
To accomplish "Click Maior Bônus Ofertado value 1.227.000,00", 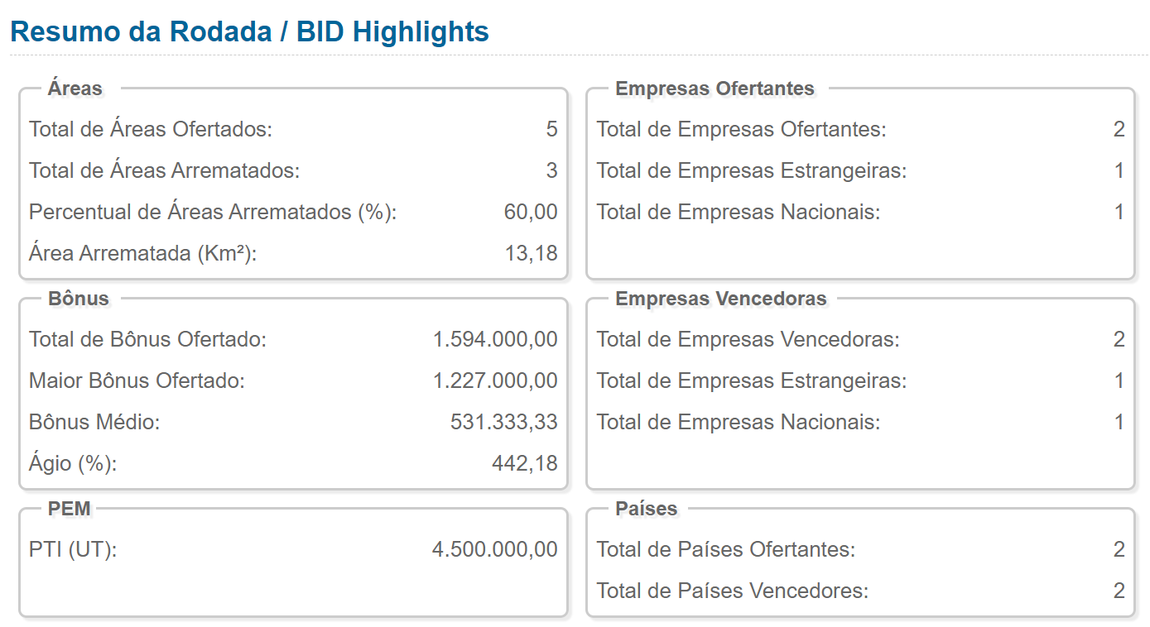I will point(495,380).
